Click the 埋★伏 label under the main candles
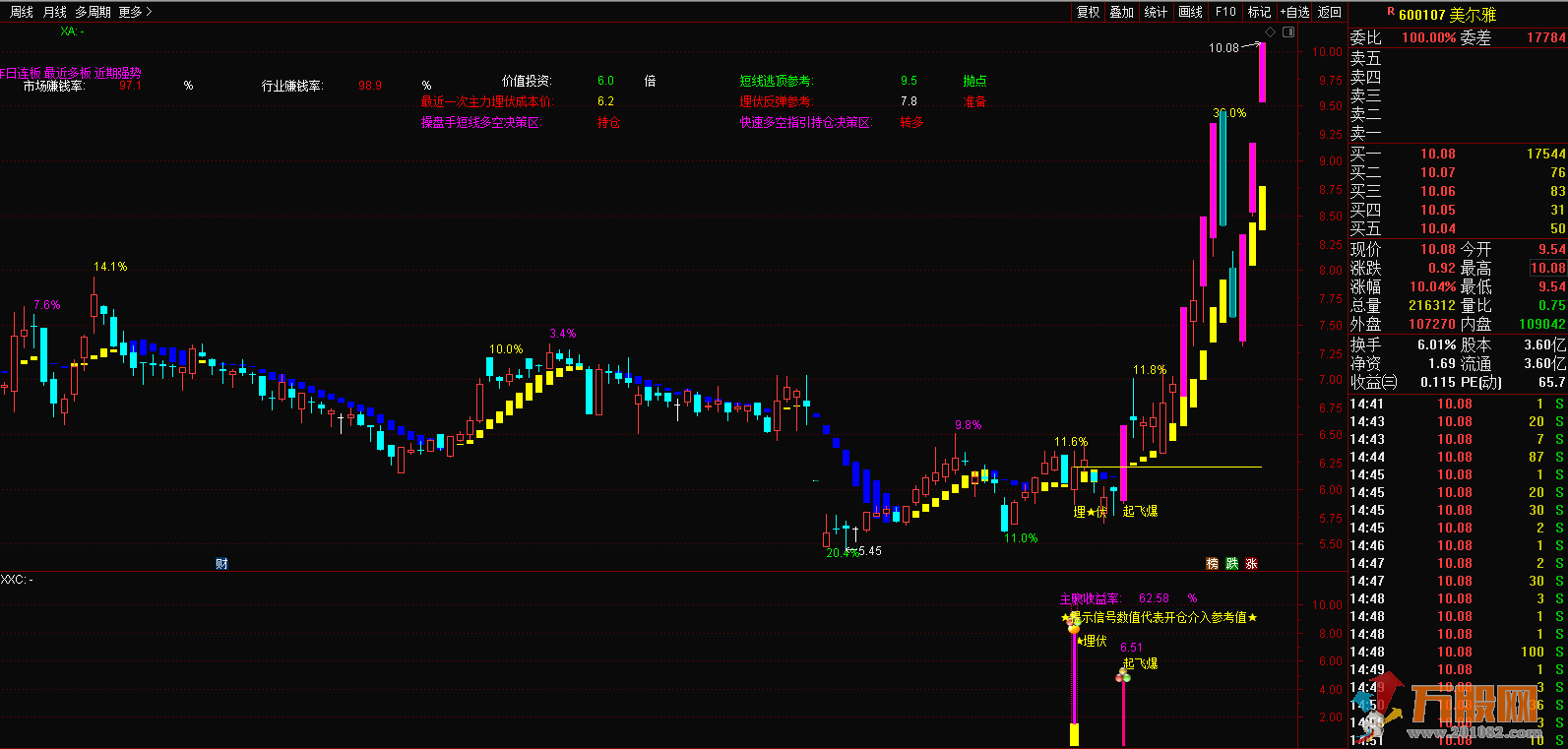Image resolution: width=1568 pixels, height=749 pixels. 1090,512
